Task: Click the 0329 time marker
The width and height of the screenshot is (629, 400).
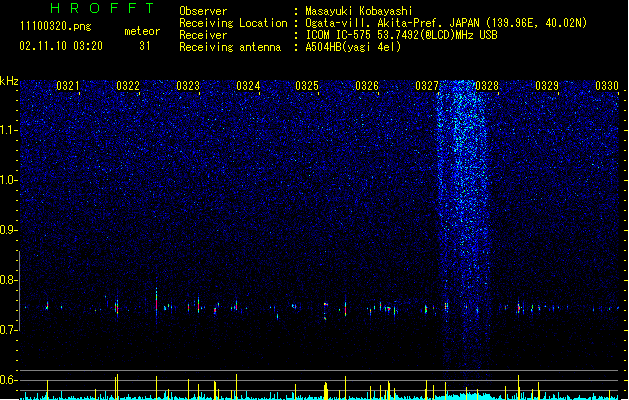Action: pyautogui.click(x=547, y=86)
